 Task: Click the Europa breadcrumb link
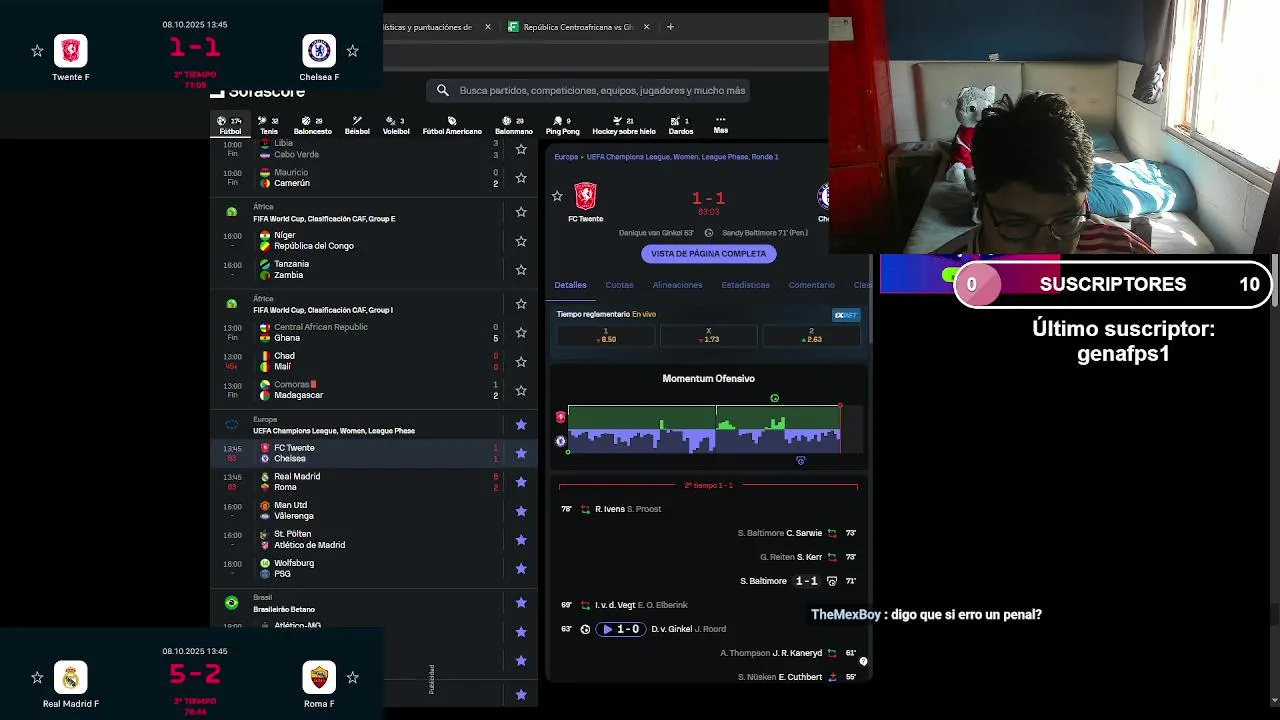click(x=566, y=157)
